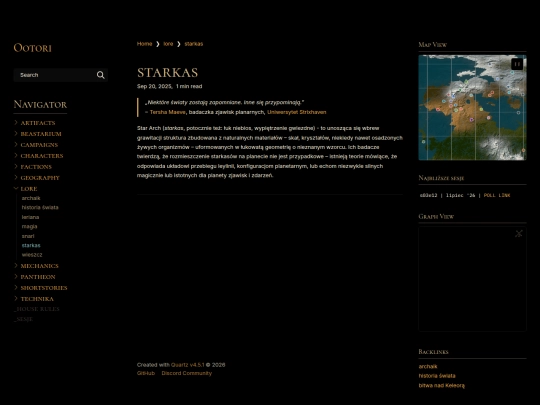
Task: Open the archaik backlink
Action: point(428,366)
